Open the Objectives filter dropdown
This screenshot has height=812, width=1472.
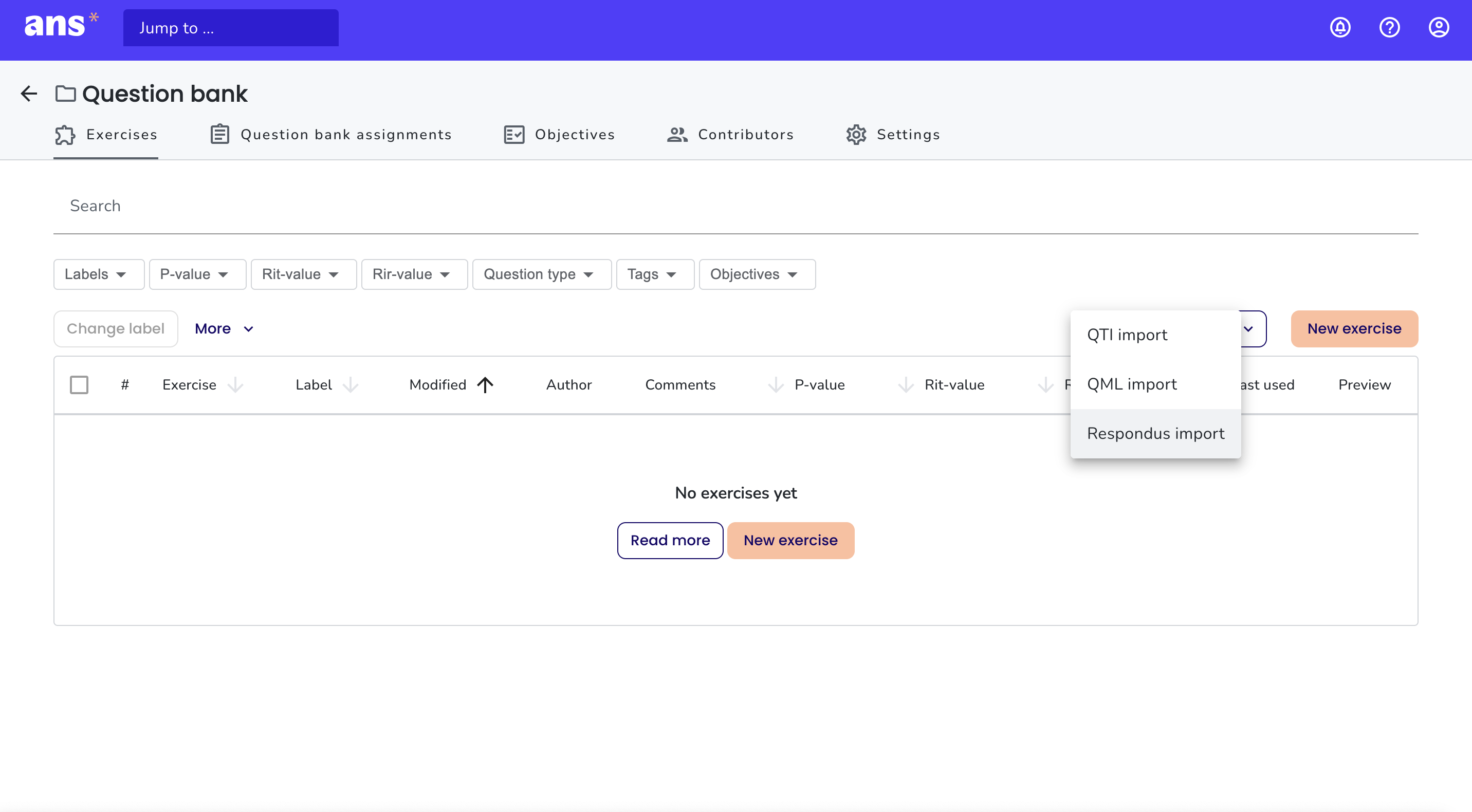click(x=757, y=274)
